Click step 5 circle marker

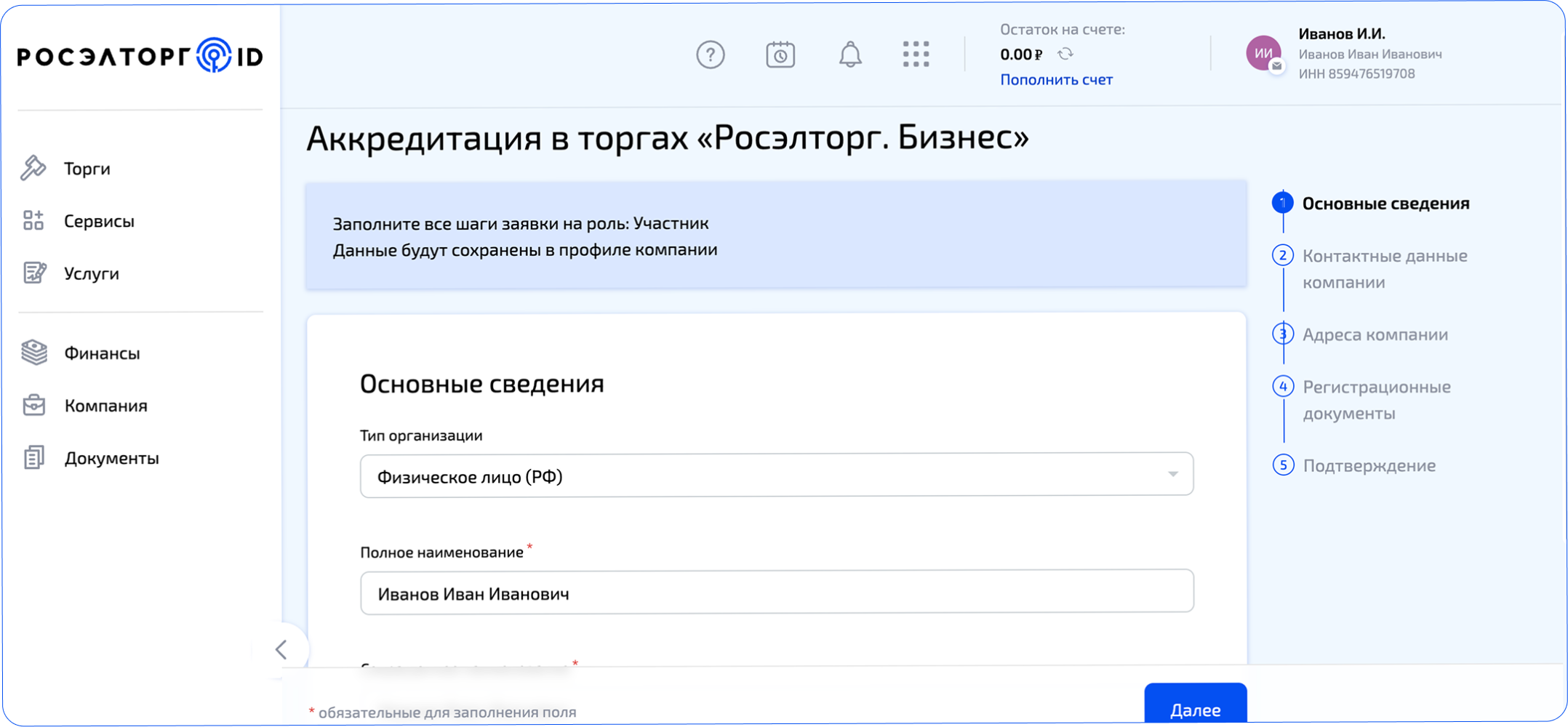(1283, 465)
